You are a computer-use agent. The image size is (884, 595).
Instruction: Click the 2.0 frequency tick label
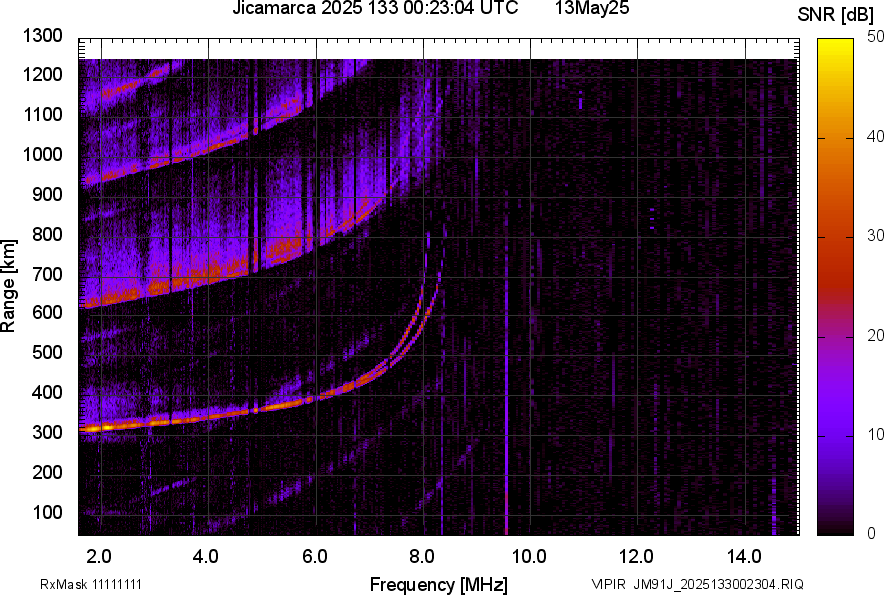click(99, 557)
